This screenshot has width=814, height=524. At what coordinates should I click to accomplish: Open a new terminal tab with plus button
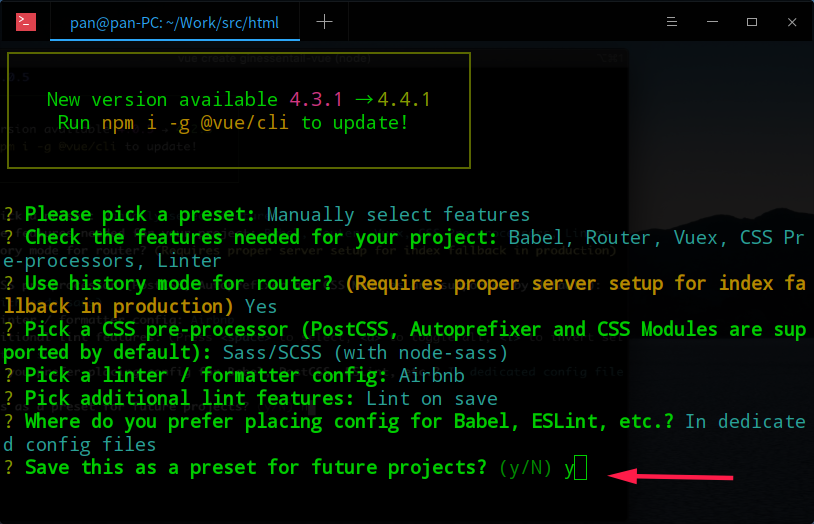click(x=326, y=21)
